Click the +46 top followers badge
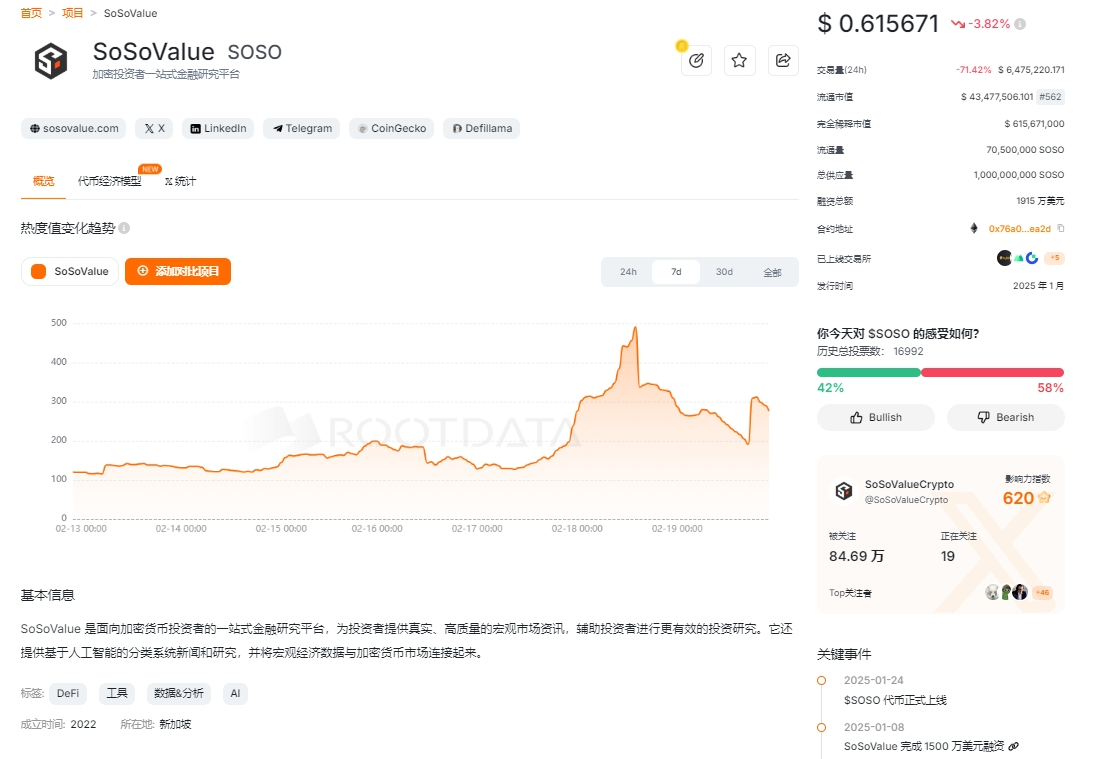This screenshot has width=1105, height=759. pos(1042,593)
